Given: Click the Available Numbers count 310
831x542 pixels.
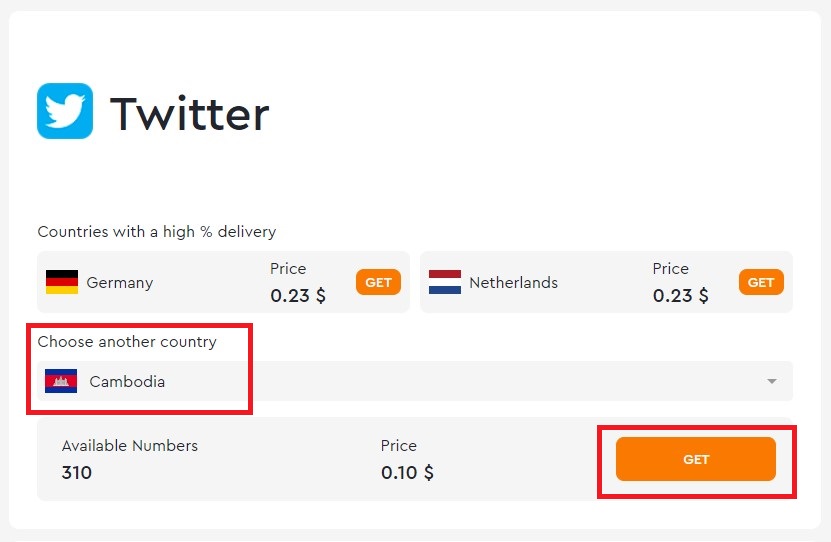Looking at the screenshot, I should tap(77, 472).
